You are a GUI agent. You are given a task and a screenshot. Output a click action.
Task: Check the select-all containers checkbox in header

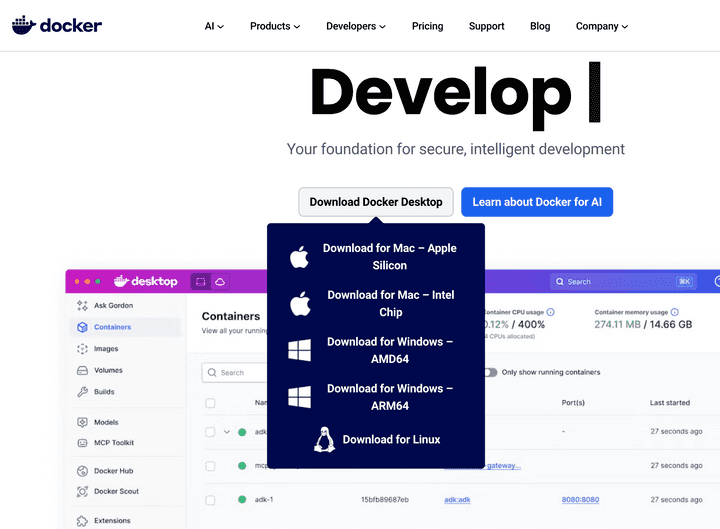click(x=210, y=403)
